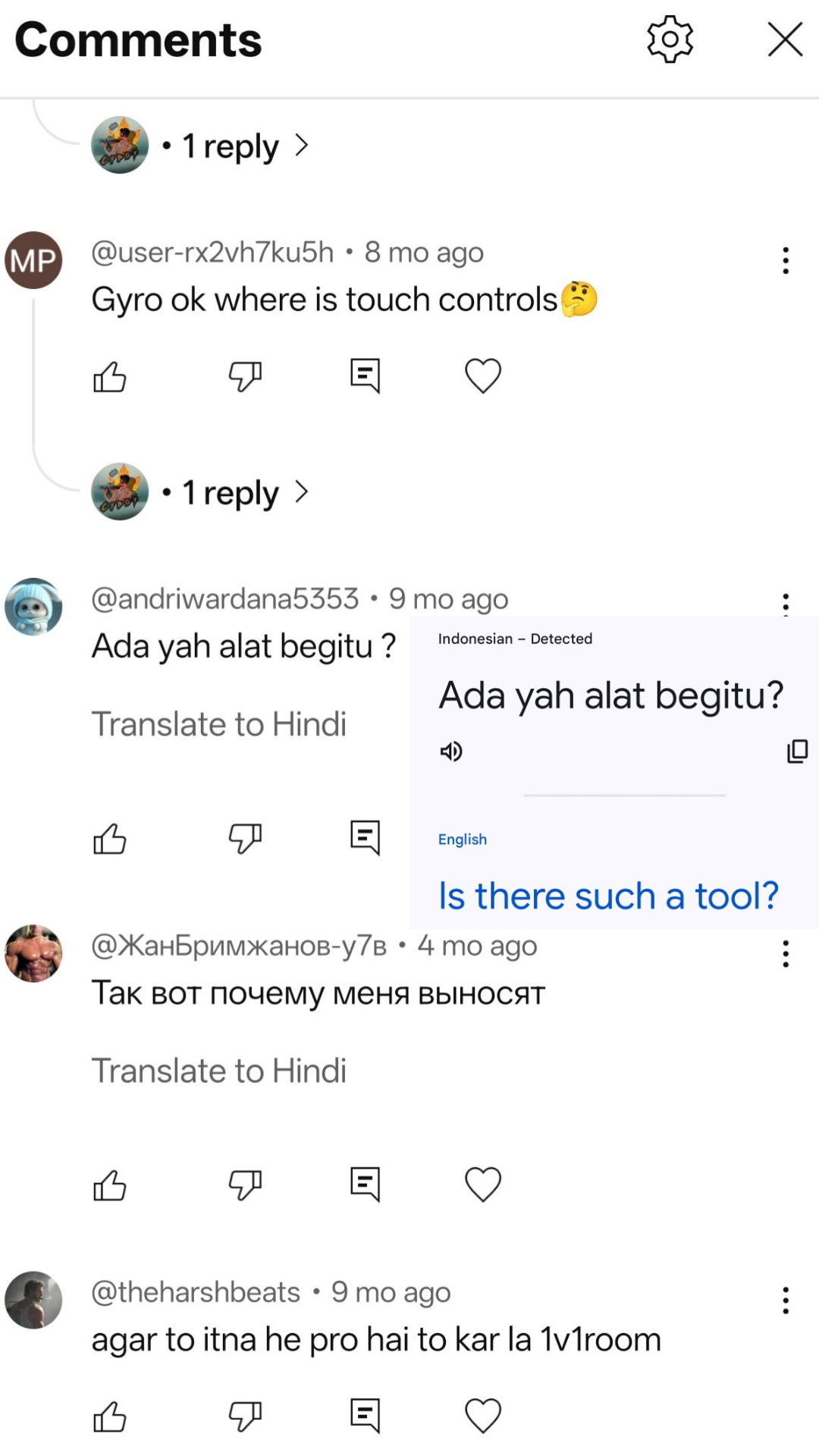
Task: Open comments settings gear
Action: click(x=670, y=39)
